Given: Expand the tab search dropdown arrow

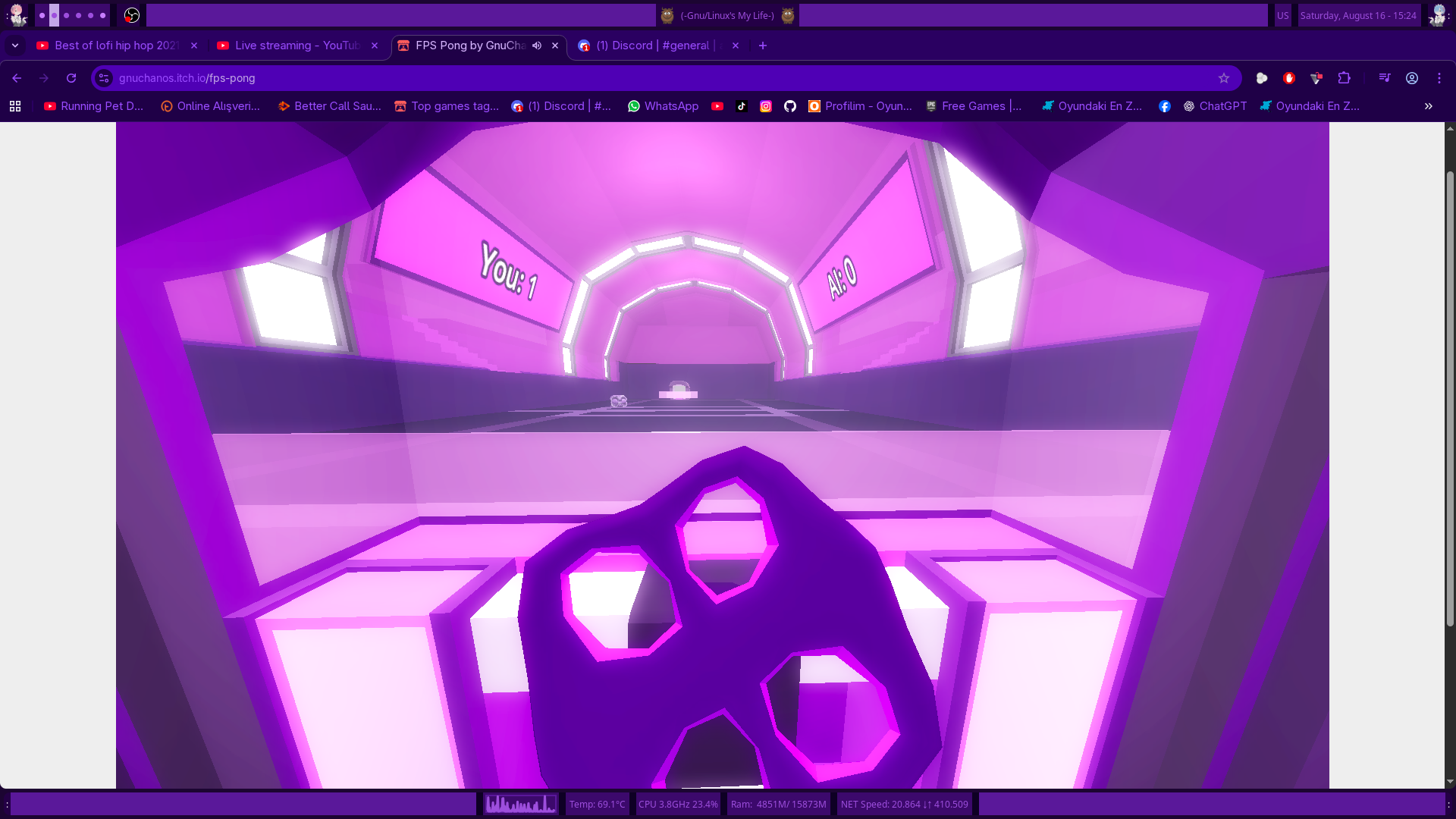Looking at the screenshot, I should pyautogui.click(x=15, y=45).
